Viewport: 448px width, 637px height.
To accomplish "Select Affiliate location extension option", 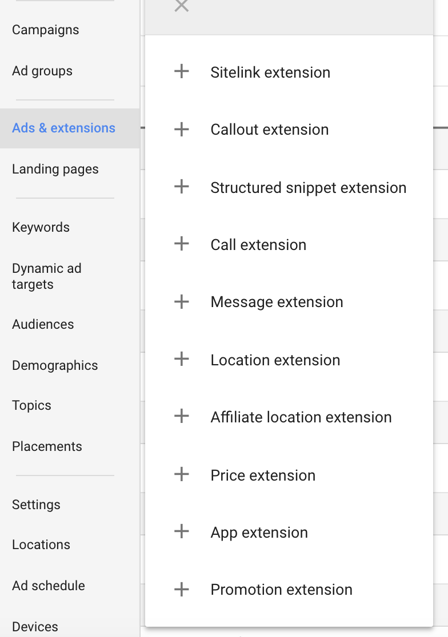I will point(301,417).
